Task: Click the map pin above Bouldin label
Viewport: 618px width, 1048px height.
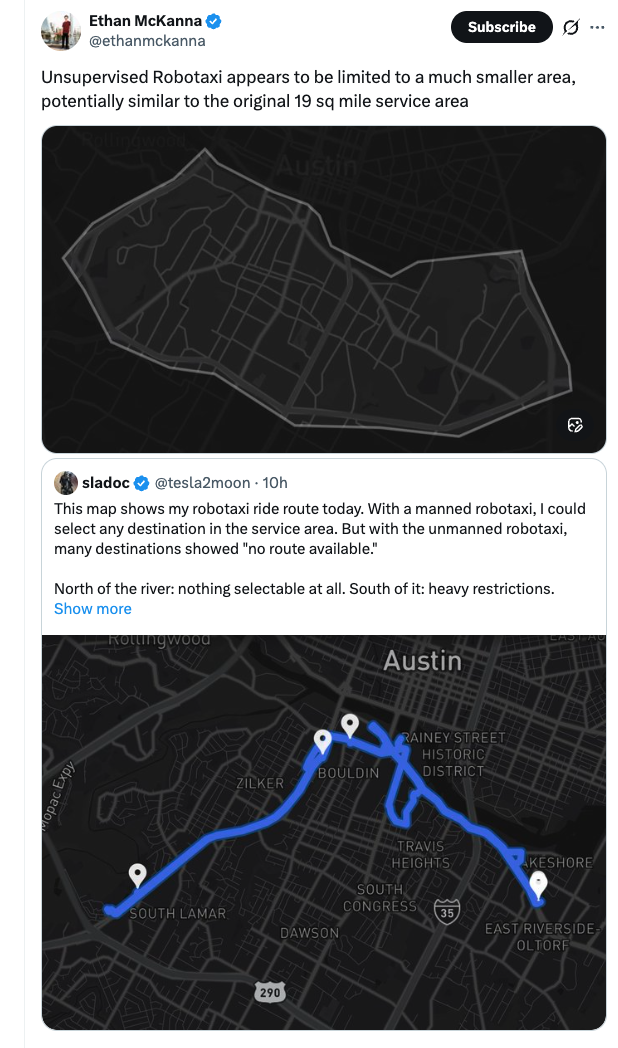Action: coord(323,741)
